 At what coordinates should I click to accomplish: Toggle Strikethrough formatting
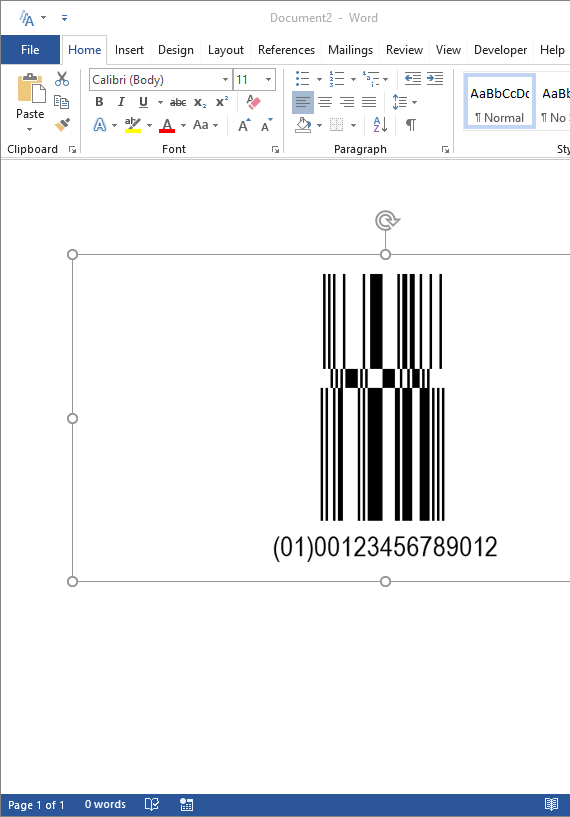(x=178, y=102)
